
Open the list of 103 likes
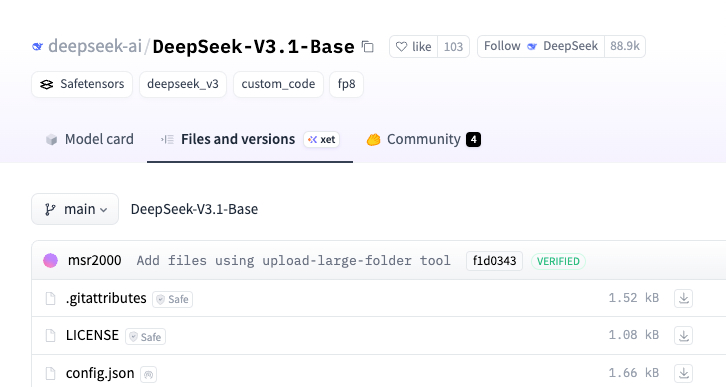[453, 46]
